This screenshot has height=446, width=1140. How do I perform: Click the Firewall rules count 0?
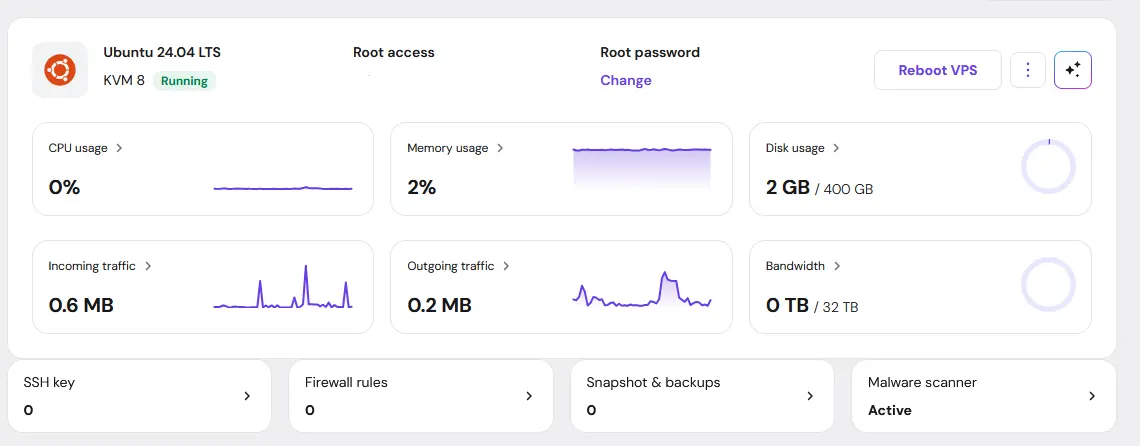click(x=310, y=410)
